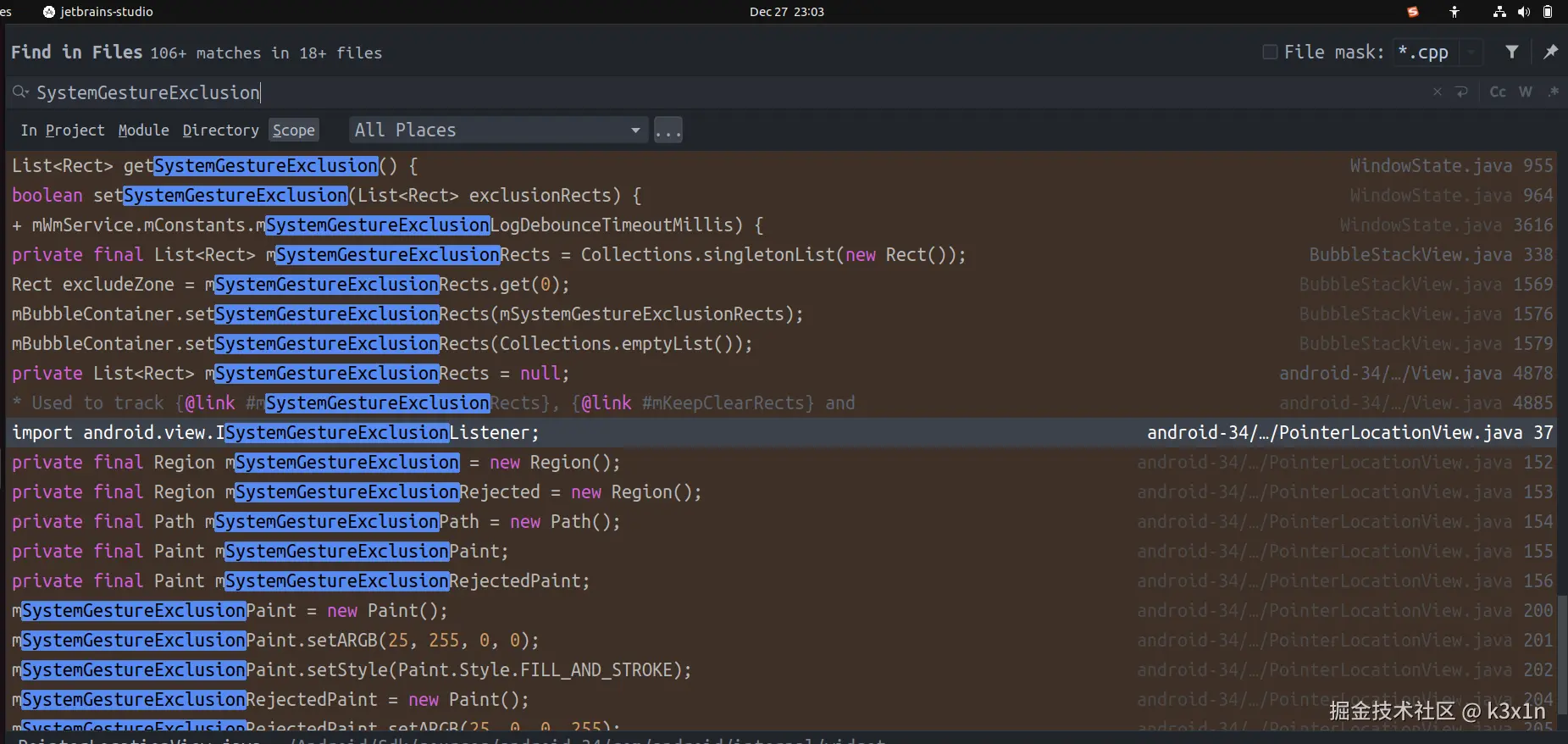Select result BubbleStackView.java line 1576
This screenshot has width=1568, height=744.
tap(783, 314)
